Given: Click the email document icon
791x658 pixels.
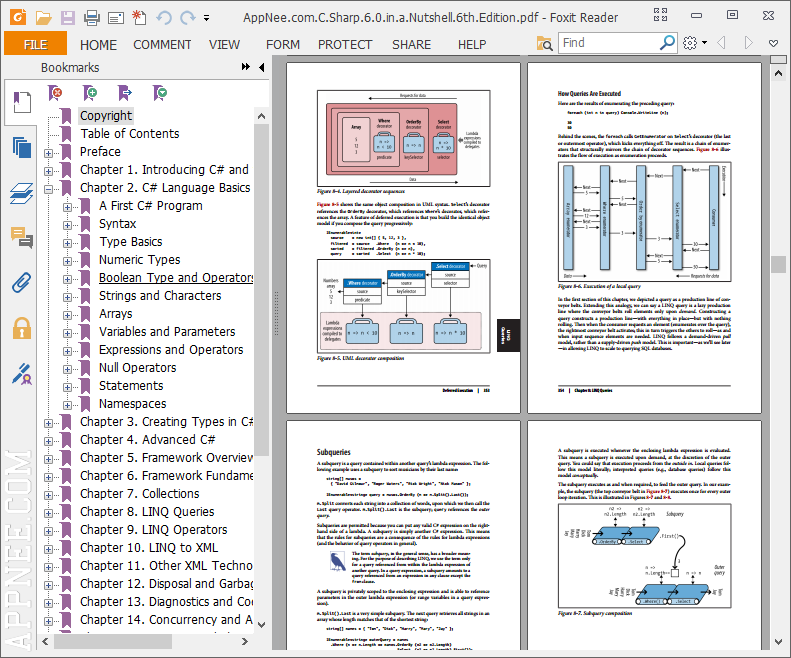Looking at the screenshot, I should point(116,19).
